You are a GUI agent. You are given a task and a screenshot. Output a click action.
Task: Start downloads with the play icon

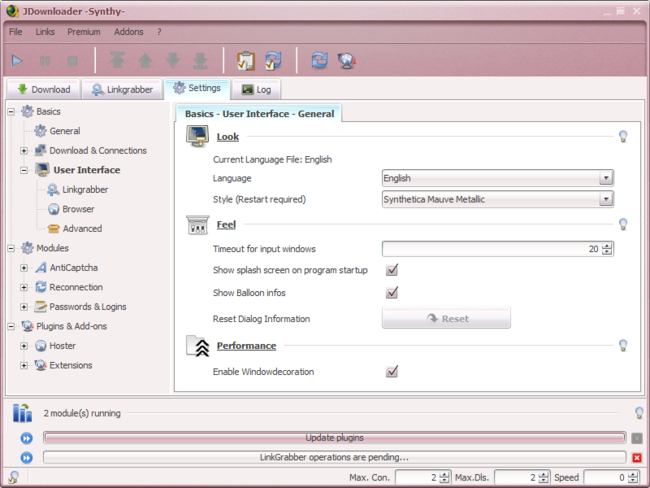[x=17, y=61]
